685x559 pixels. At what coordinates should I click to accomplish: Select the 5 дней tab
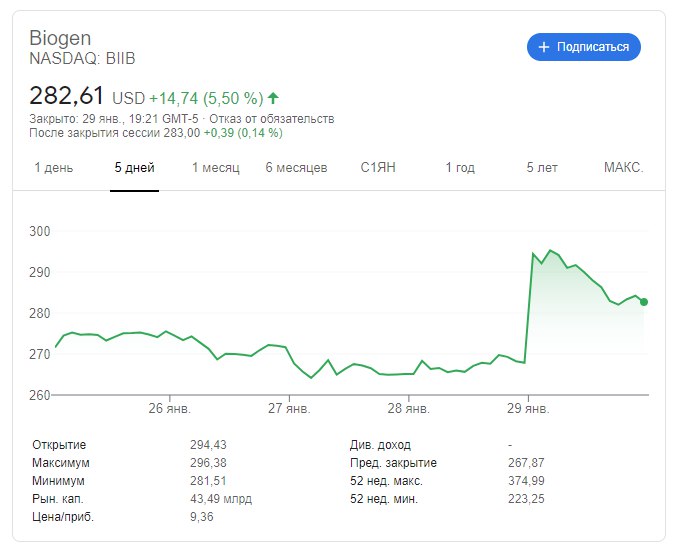pos(135,168)
